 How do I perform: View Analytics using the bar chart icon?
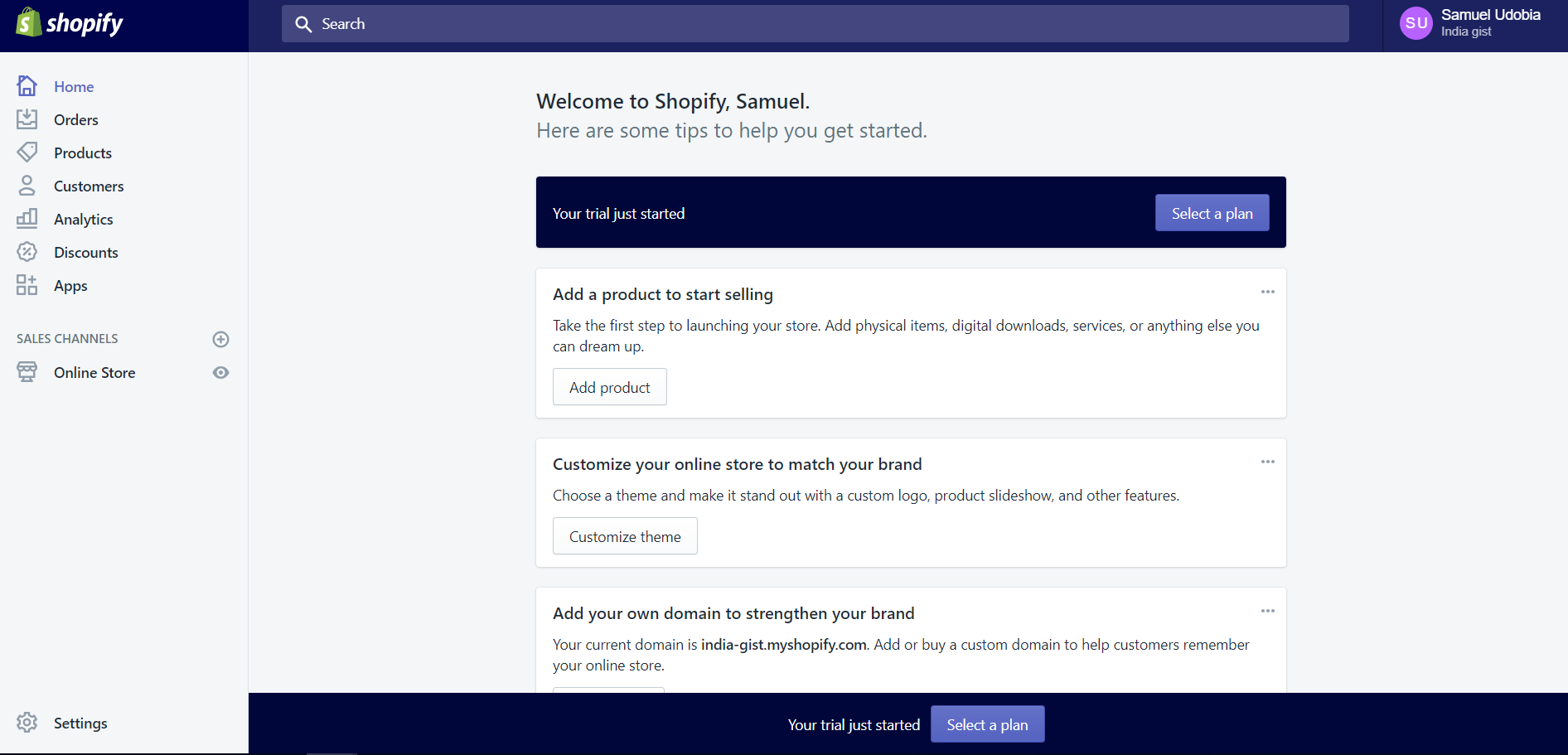pos(27,218)
